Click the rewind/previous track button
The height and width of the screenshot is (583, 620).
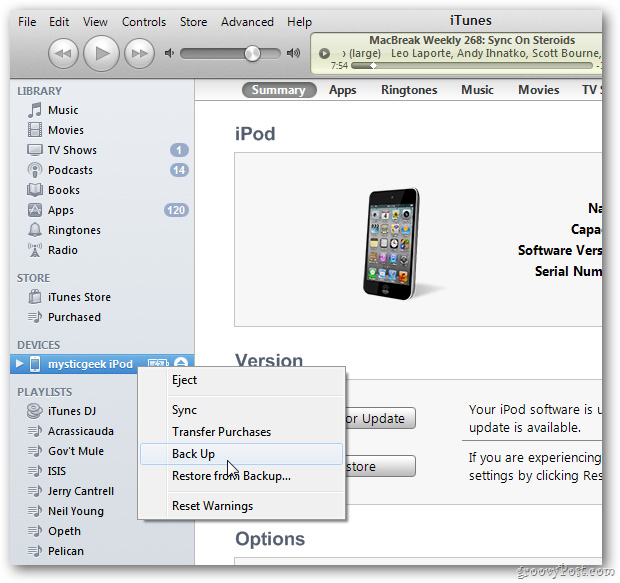(x=63, y=53)
